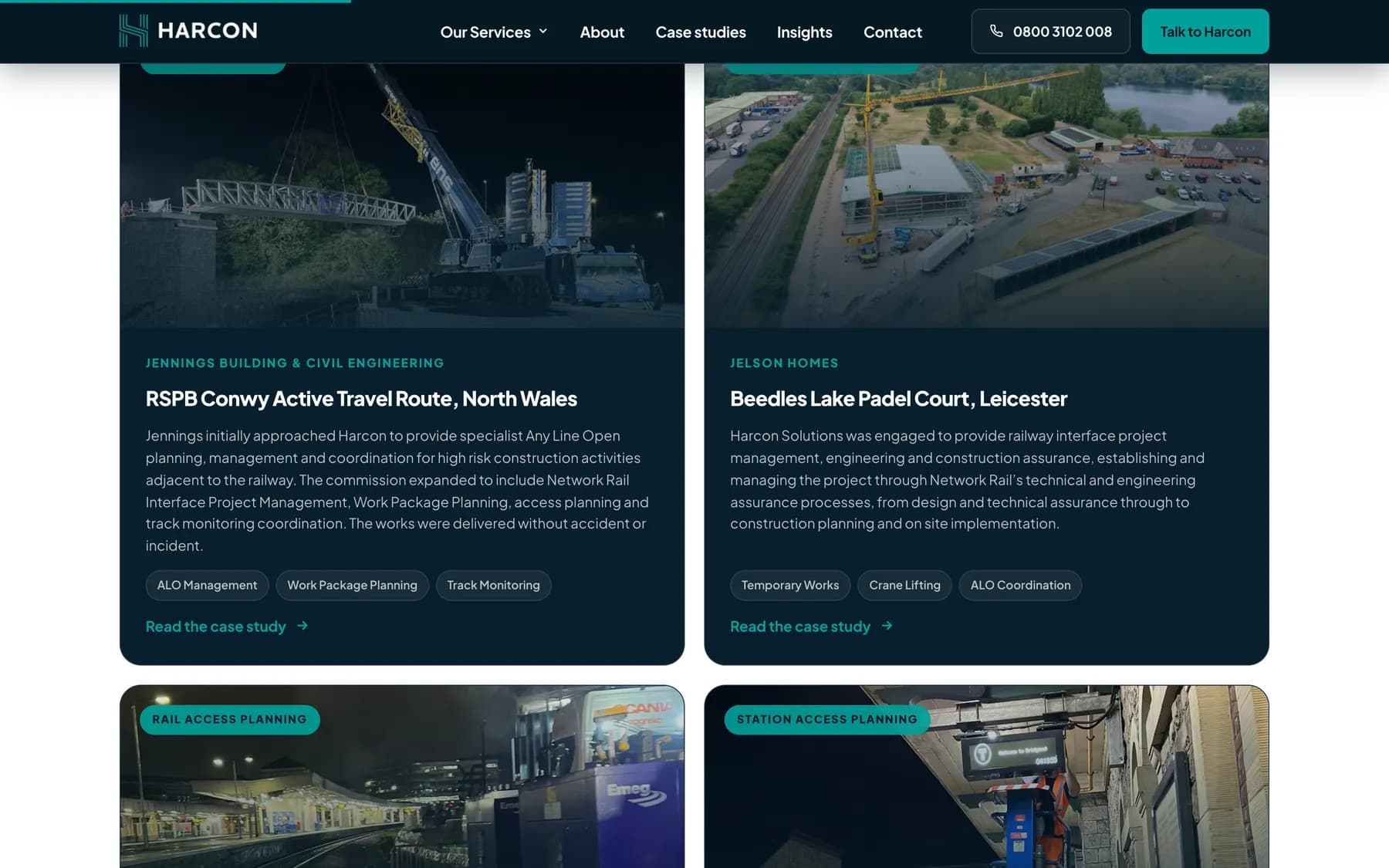The height and width of the screenshot is (868, 1389).
Task: Click the Station Access Planning badge
Action: point(826,719)
